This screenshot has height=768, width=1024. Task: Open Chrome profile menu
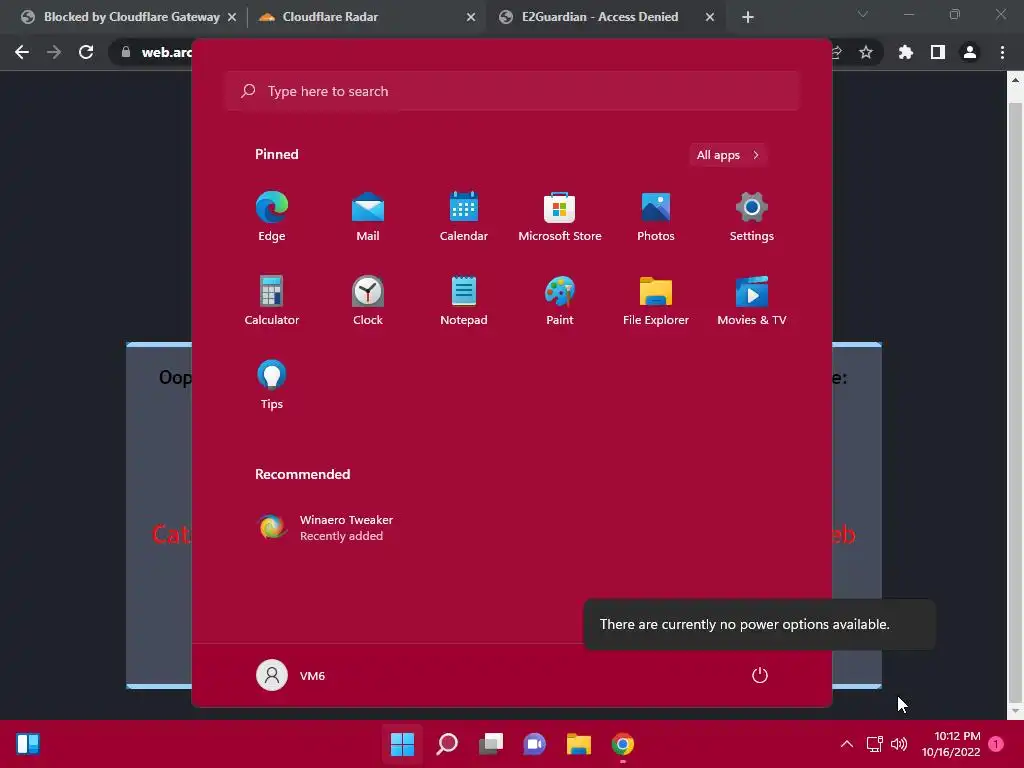(x=970, y=52)
